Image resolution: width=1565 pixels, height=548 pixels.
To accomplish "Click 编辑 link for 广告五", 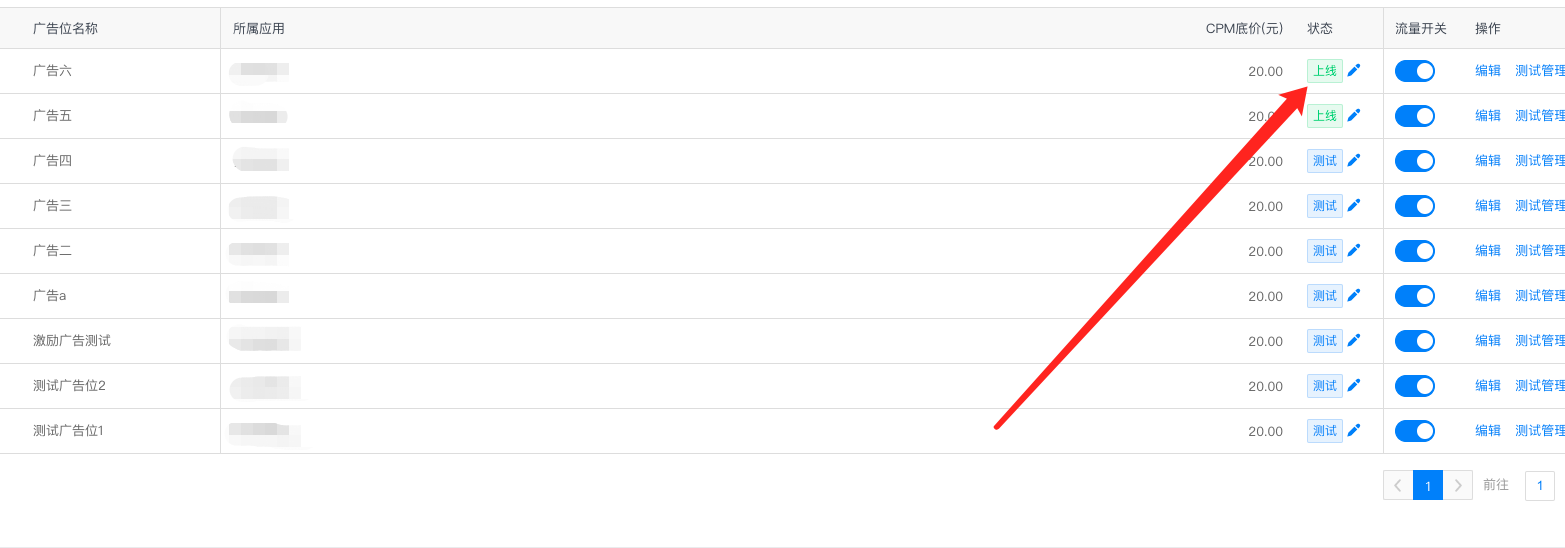I will coord(1488,116).
